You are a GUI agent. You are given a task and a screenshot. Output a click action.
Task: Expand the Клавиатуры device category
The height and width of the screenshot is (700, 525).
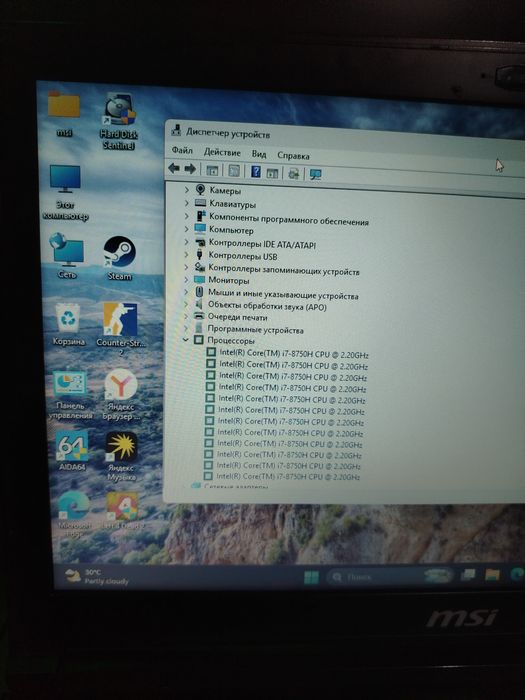tap(187, 203)
